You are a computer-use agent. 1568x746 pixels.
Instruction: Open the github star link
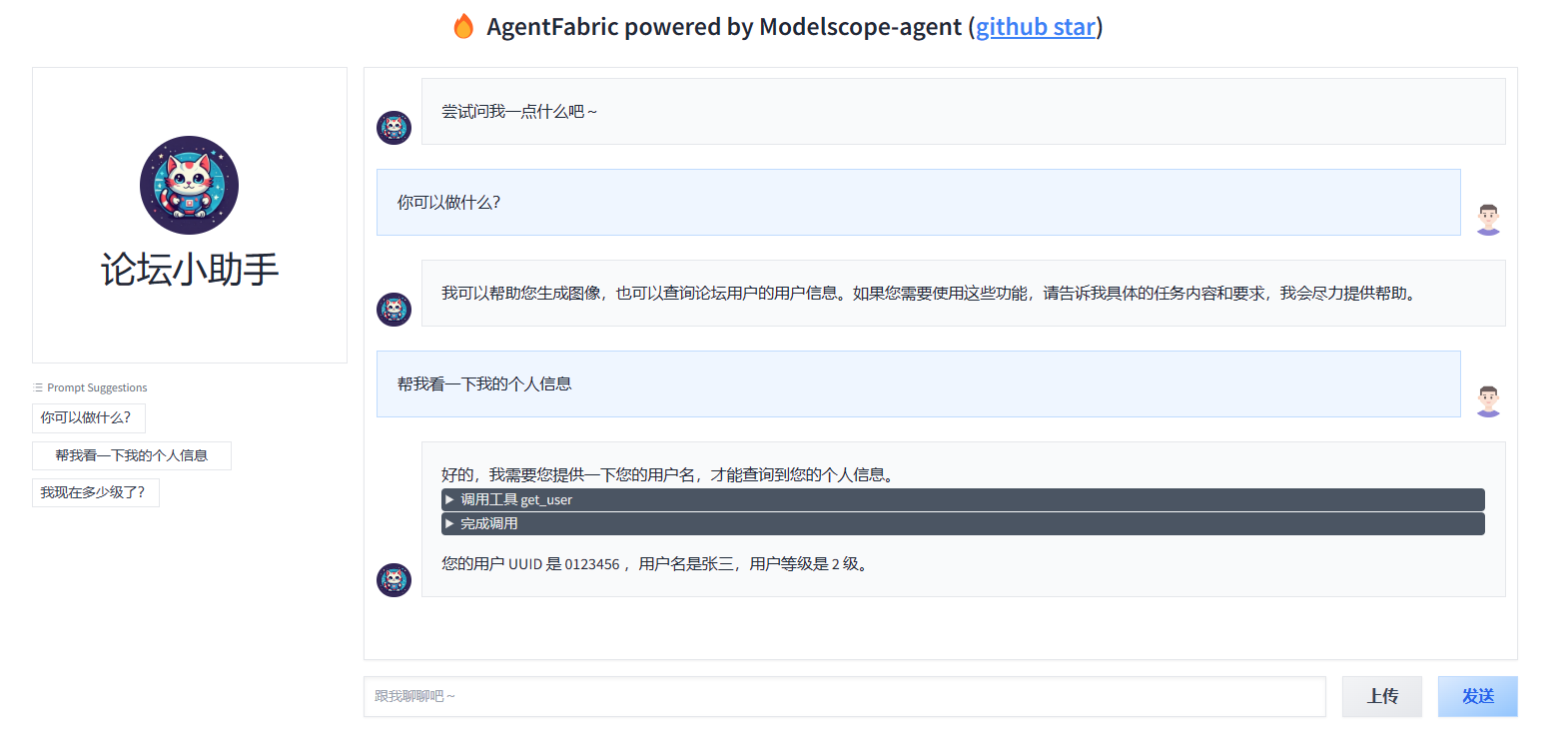[x=1035, y=27]
